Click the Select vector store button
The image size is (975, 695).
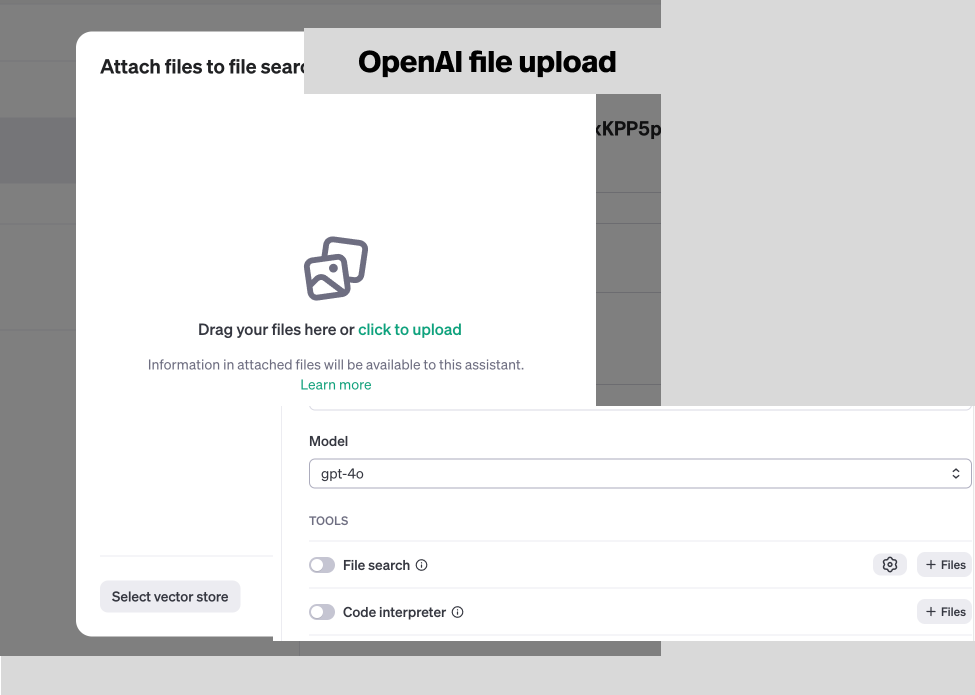(169, 596)
